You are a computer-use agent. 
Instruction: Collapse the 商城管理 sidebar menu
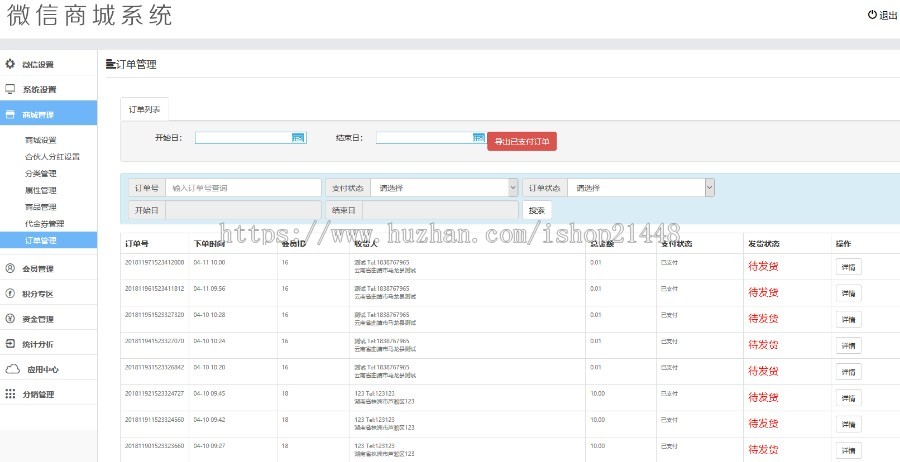(48, 115)
